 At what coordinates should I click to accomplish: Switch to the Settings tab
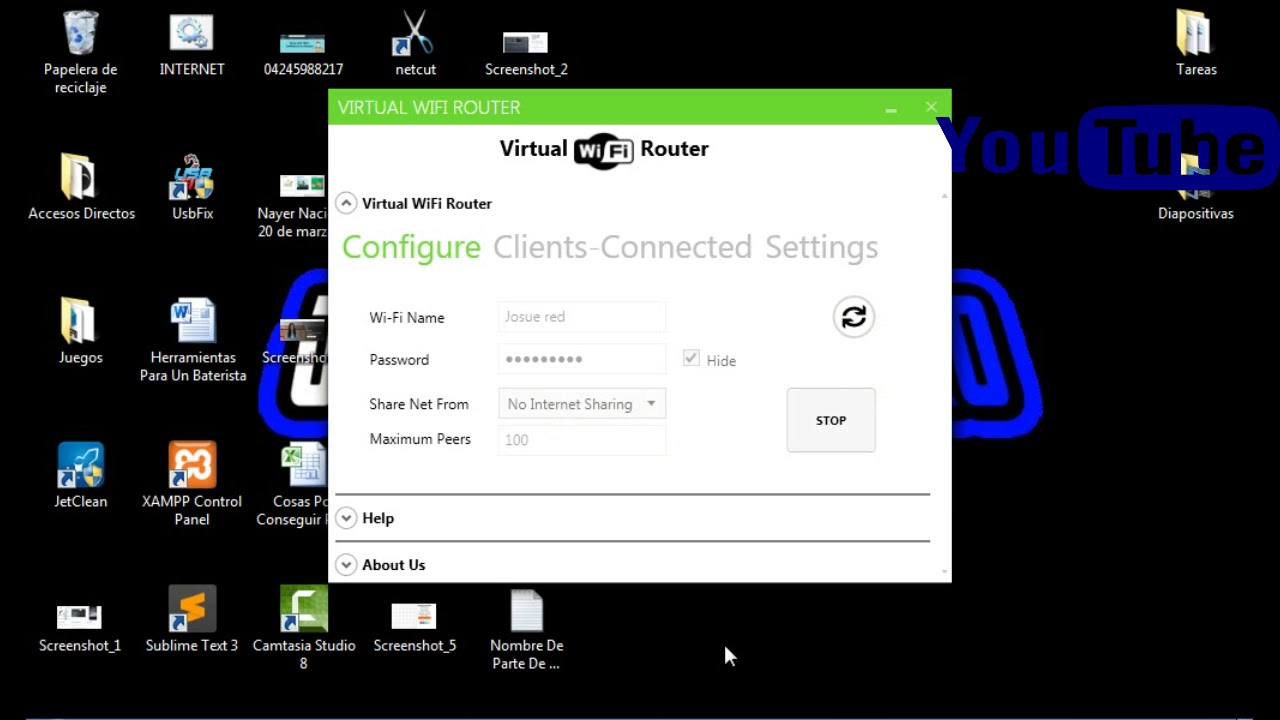click(821, 247)
